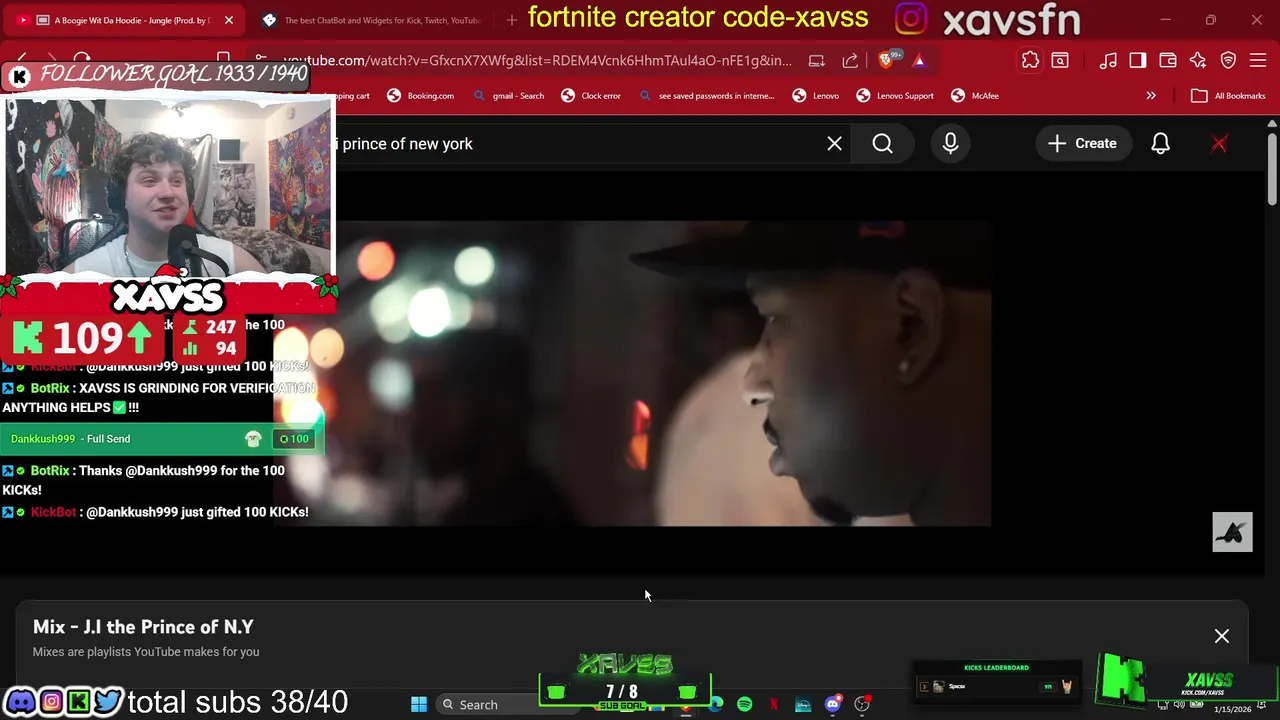
Task: Open the Windows Start menu
Action: (x=418, y=705)
